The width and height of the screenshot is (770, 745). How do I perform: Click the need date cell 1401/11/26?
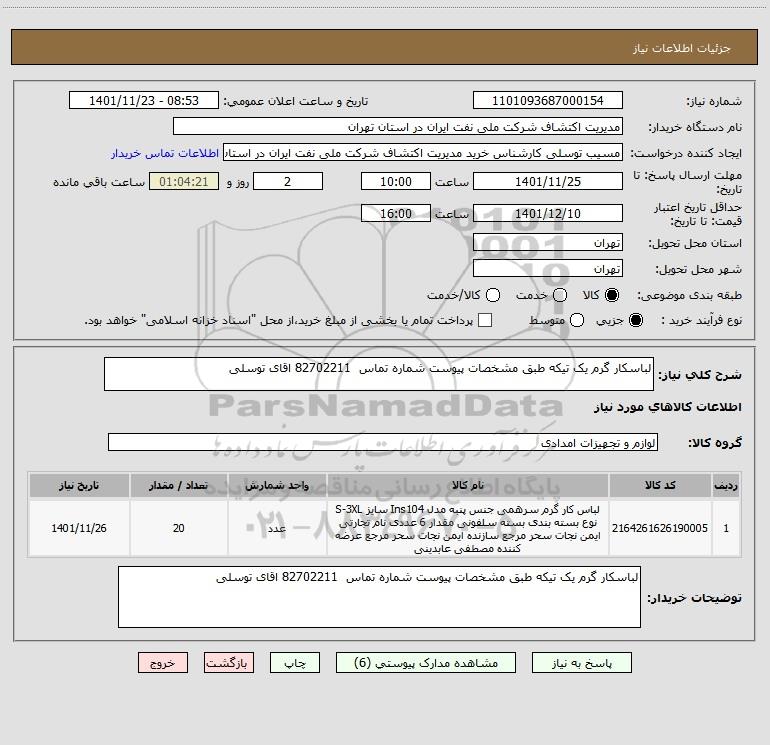79,528
